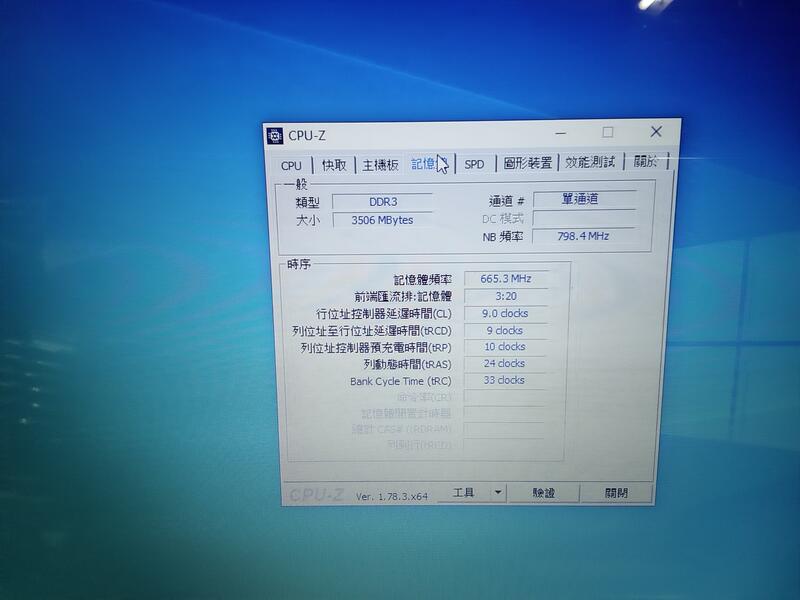800x600 pixels.
Task: Open the 工具 (Tools) dropdown arrow
Action: 499,491
